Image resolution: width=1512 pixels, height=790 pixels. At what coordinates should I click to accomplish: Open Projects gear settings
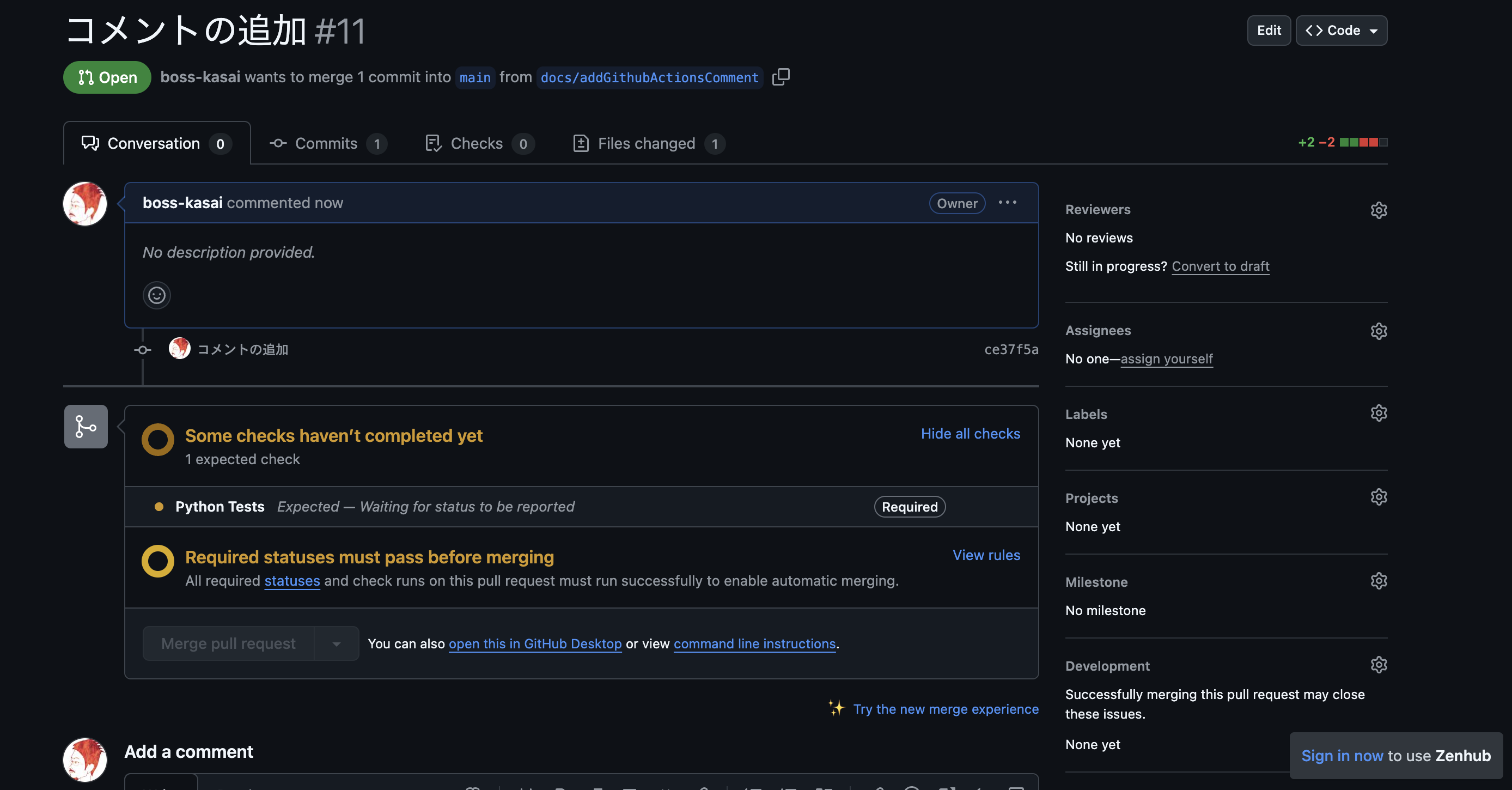point(1378,497)
